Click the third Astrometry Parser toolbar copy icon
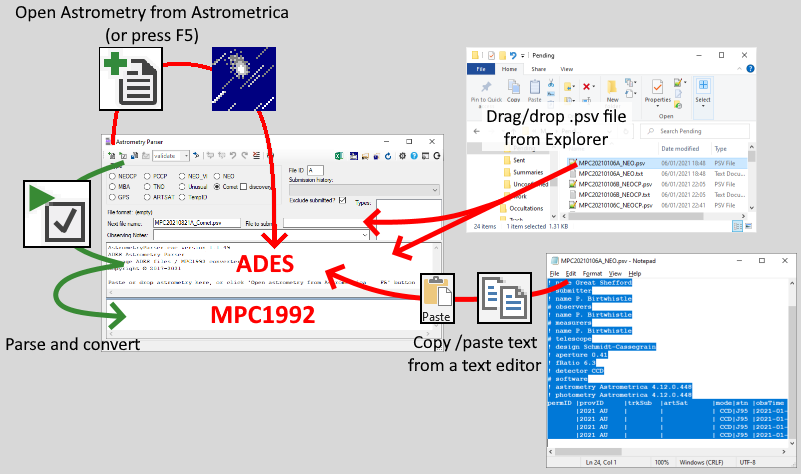The width and height of the screenshot is (801, 474). (134, 156)
